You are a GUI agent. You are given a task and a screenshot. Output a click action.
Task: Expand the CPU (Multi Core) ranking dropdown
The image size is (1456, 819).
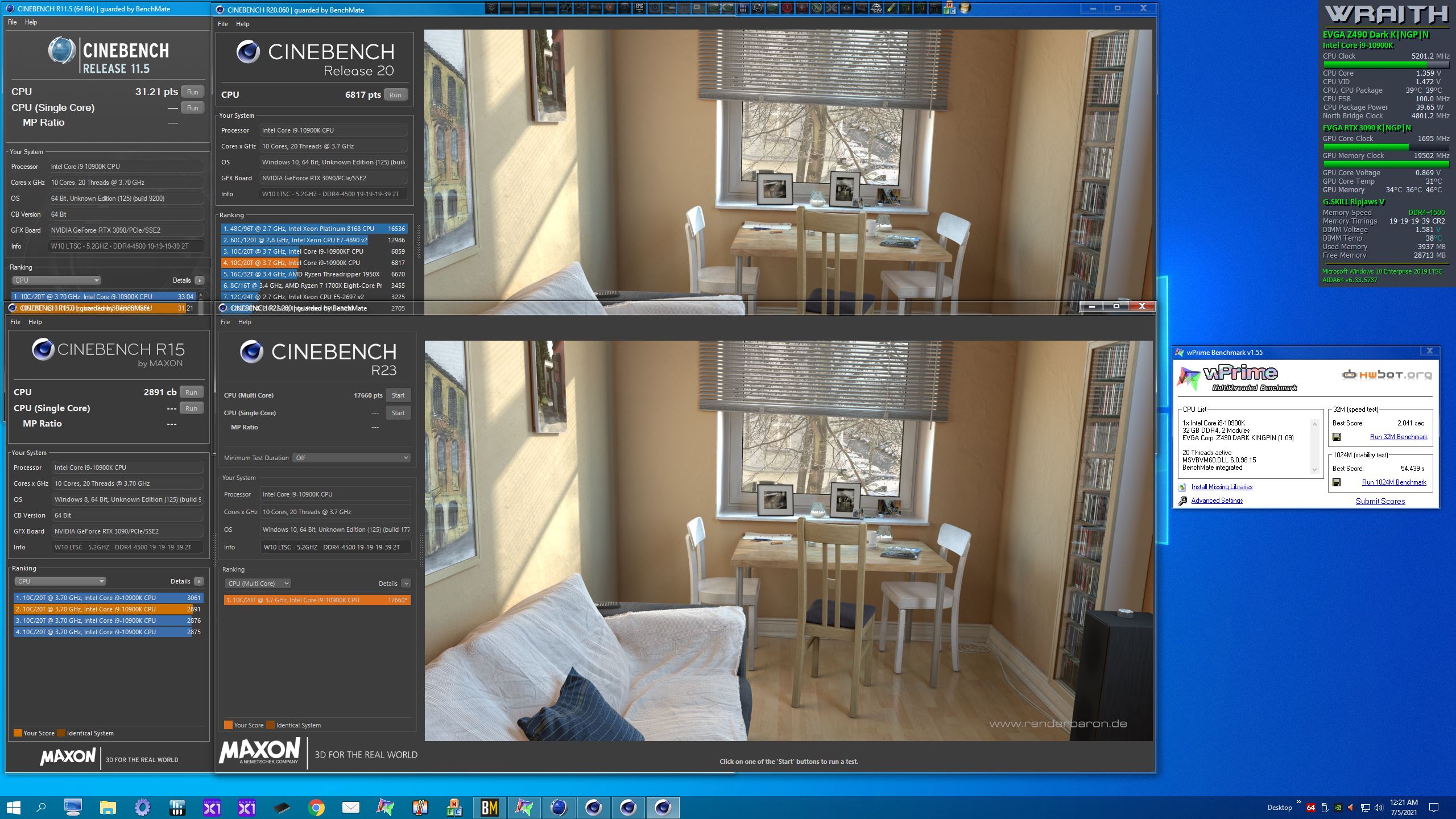(x=259, y=584)
